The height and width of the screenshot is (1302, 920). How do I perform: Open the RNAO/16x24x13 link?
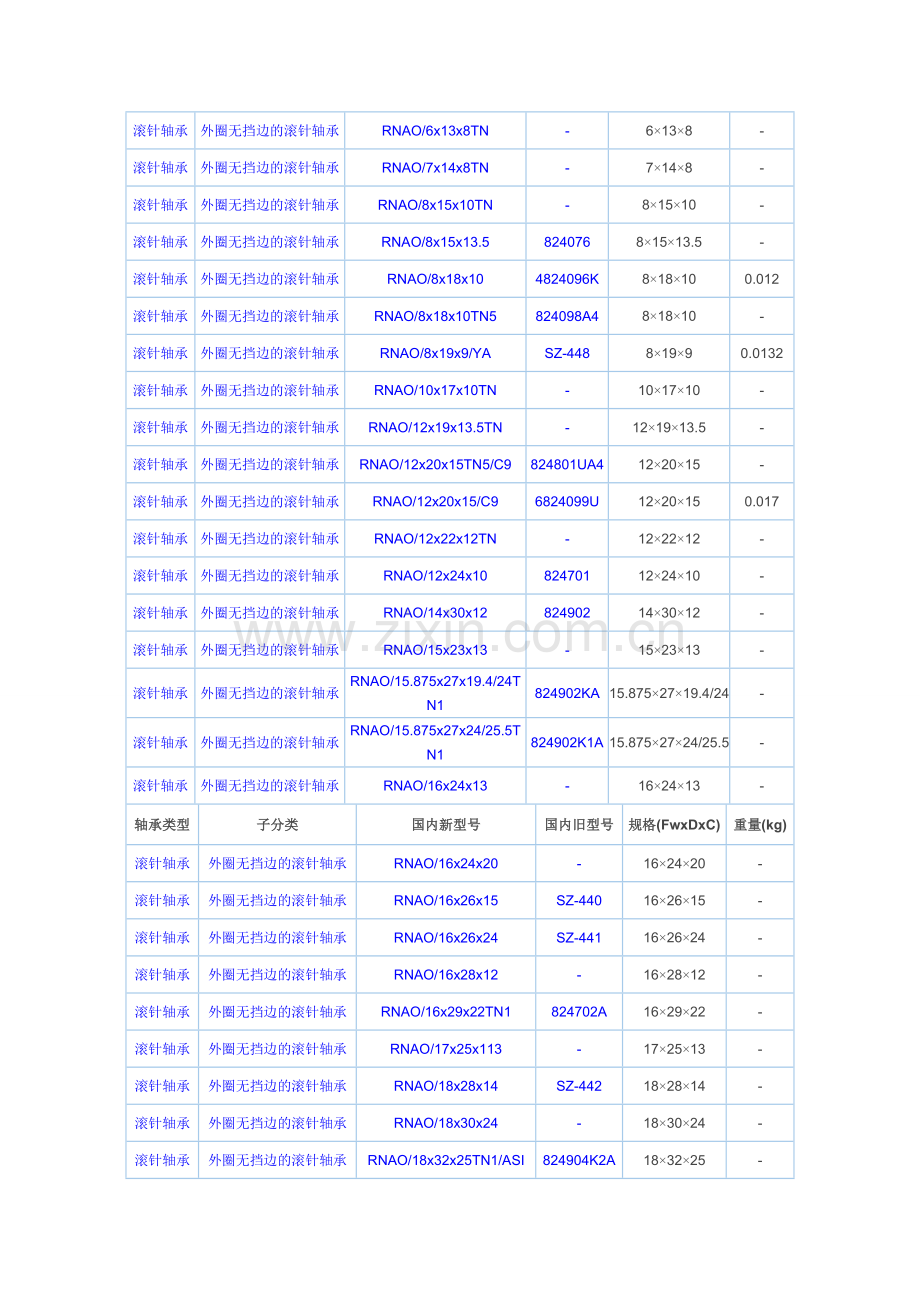click(435, 785)
